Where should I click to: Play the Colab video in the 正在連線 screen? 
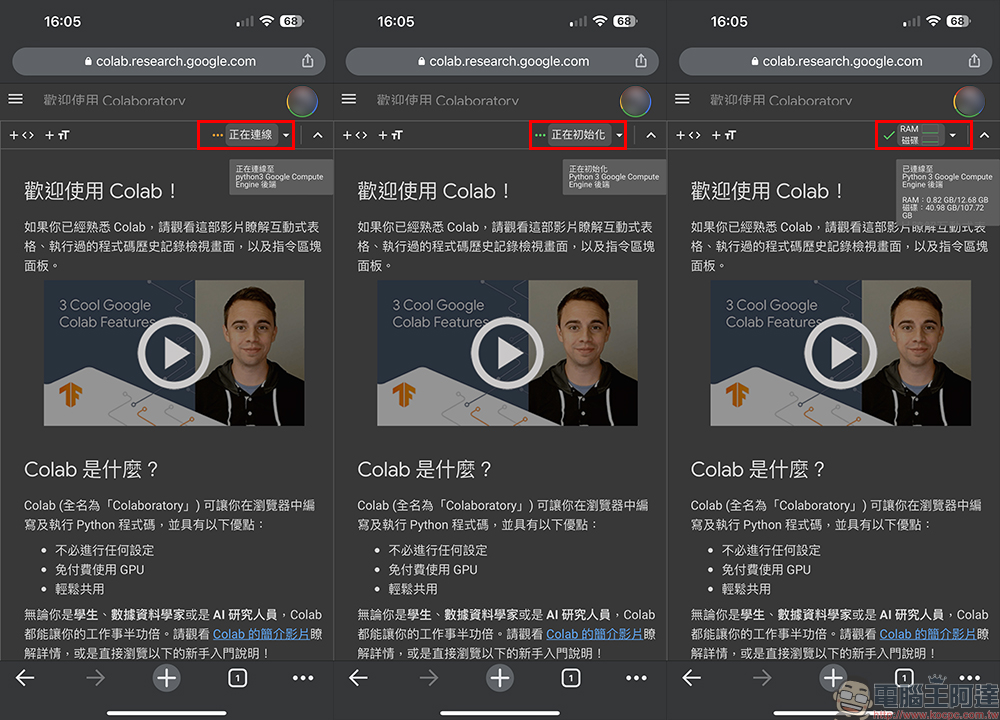[x=173, y=353]
